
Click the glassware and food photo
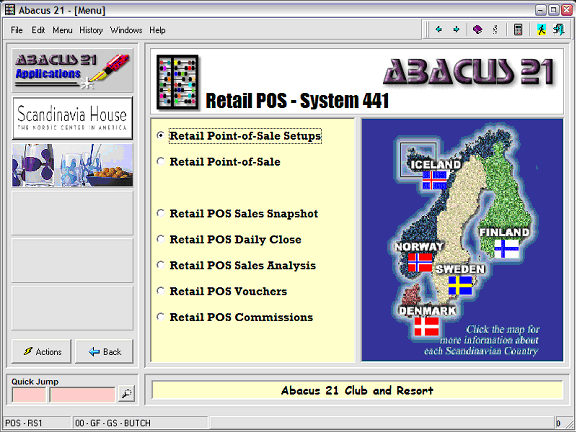72,165
